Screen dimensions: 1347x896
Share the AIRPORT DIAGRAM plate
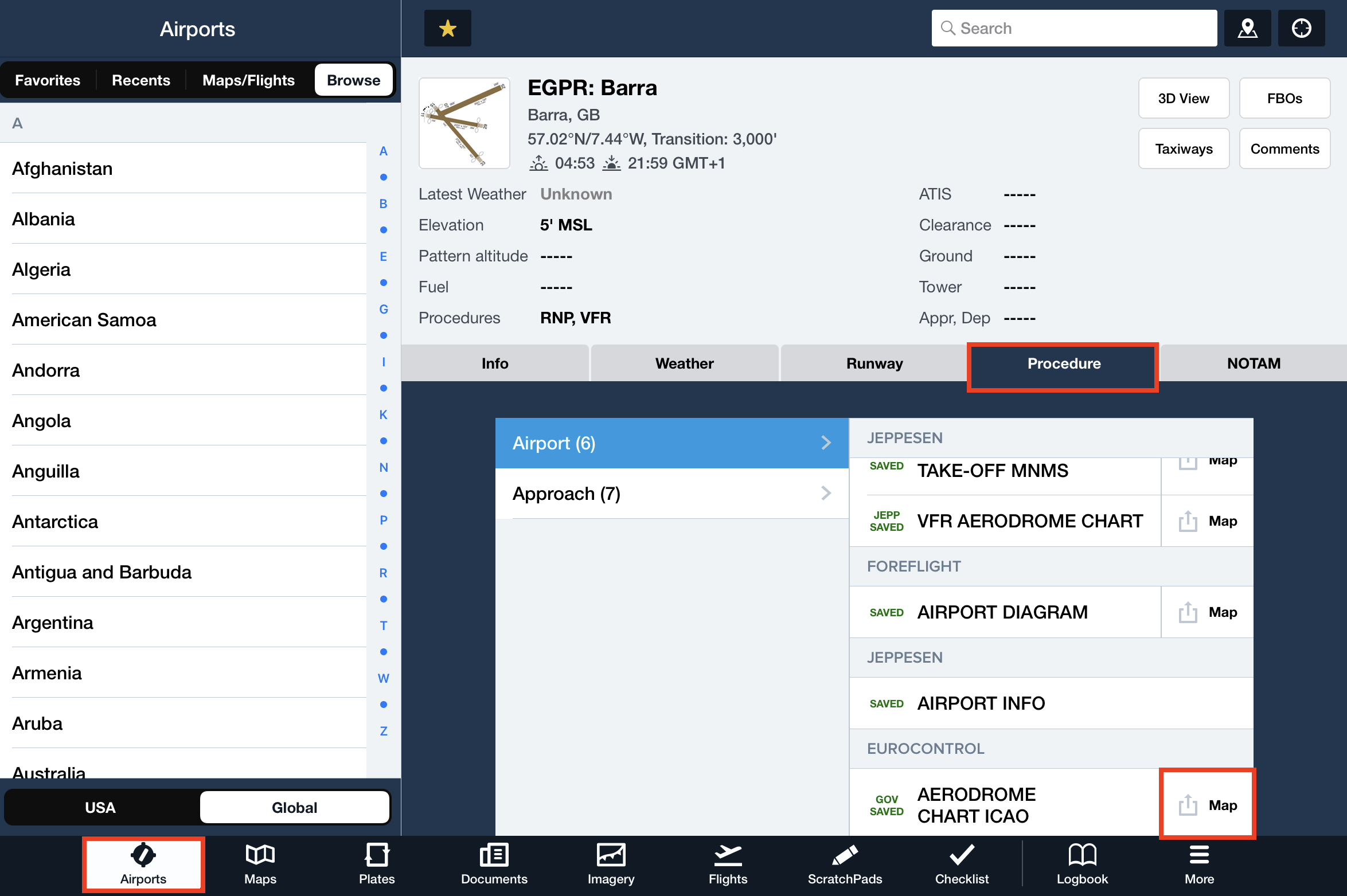click(1188, 612)
